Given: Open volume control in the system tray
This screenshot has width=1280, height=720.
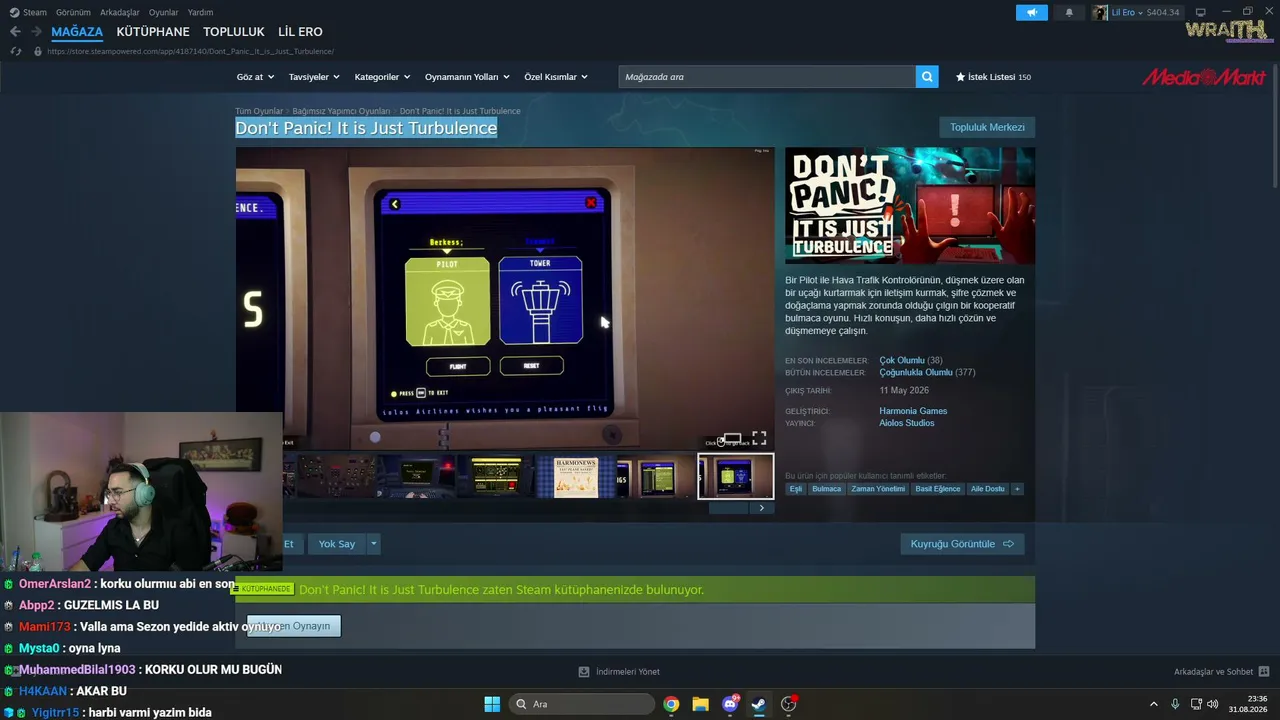Looking at the screenshot, I should pos(1213,704).
